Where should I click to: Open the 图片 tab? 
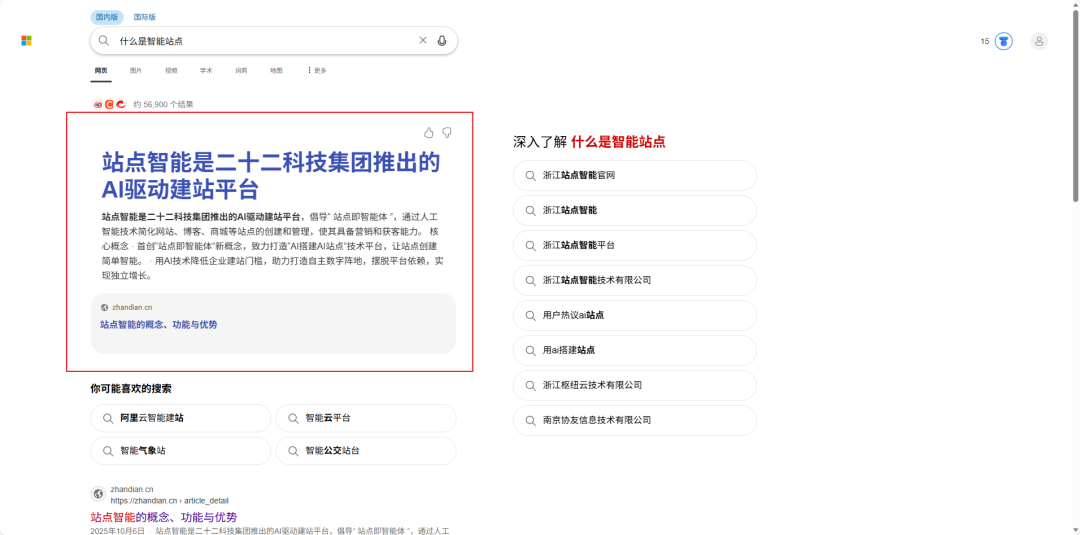pos(136,70)
